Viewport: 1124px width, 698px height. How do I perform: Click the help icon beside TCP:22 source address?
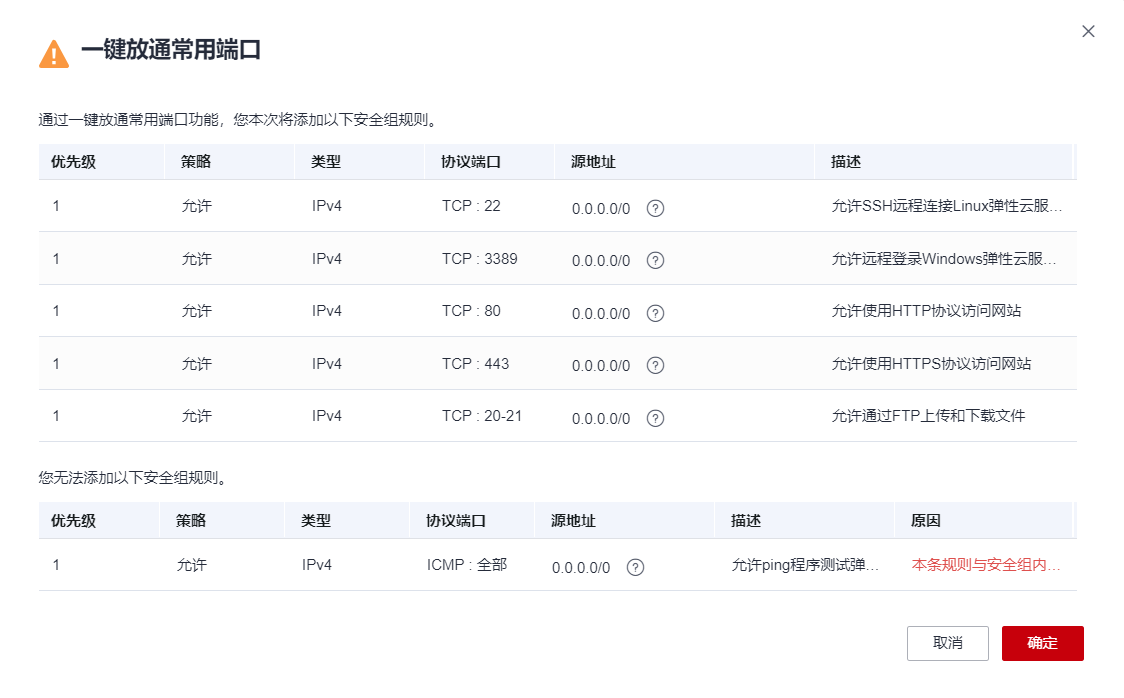pos(655,208)
